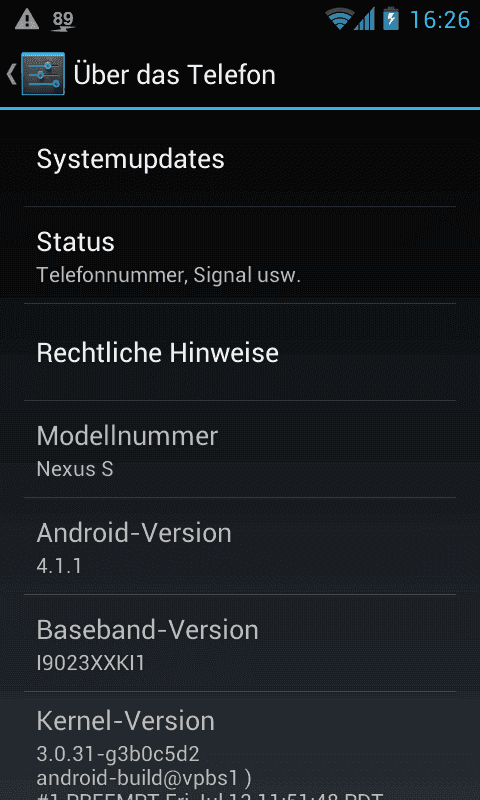Open Systemupdates
The width and height of the screenshot is (480, 800).
[x=240, y=158]
